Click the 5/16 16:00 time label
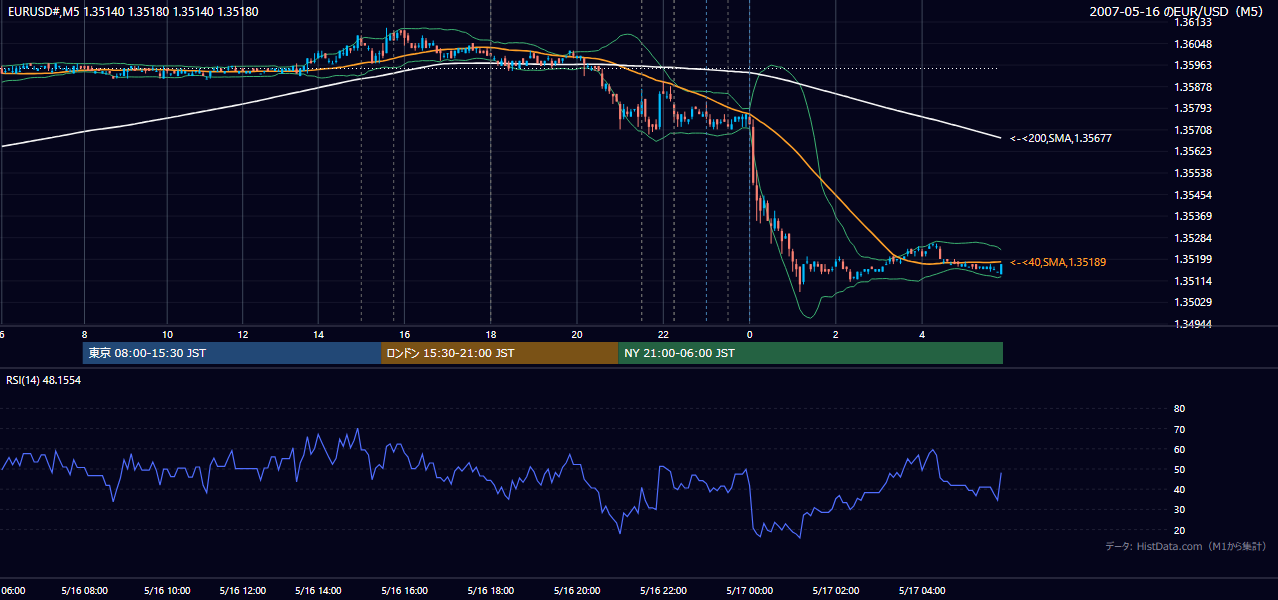This screenshot has height=600, width=1278. click(x=404, y=591)
